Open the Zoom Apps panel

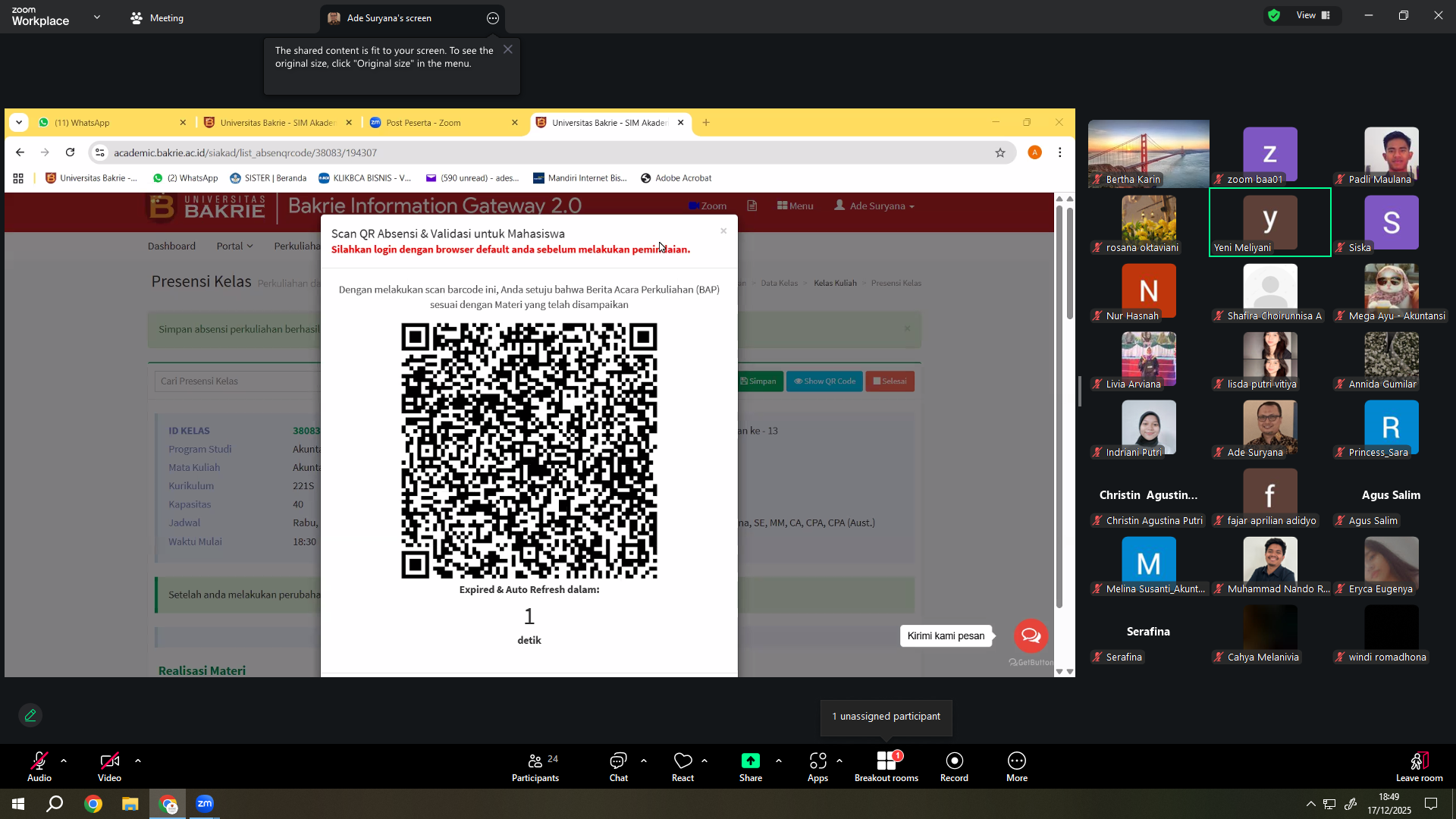(817, 767)
